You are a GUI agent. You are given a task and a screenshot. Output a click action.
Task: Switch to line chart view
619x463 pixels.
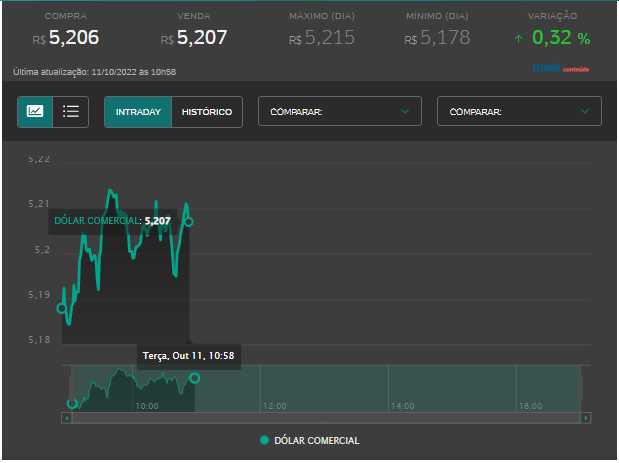point(35,111)
